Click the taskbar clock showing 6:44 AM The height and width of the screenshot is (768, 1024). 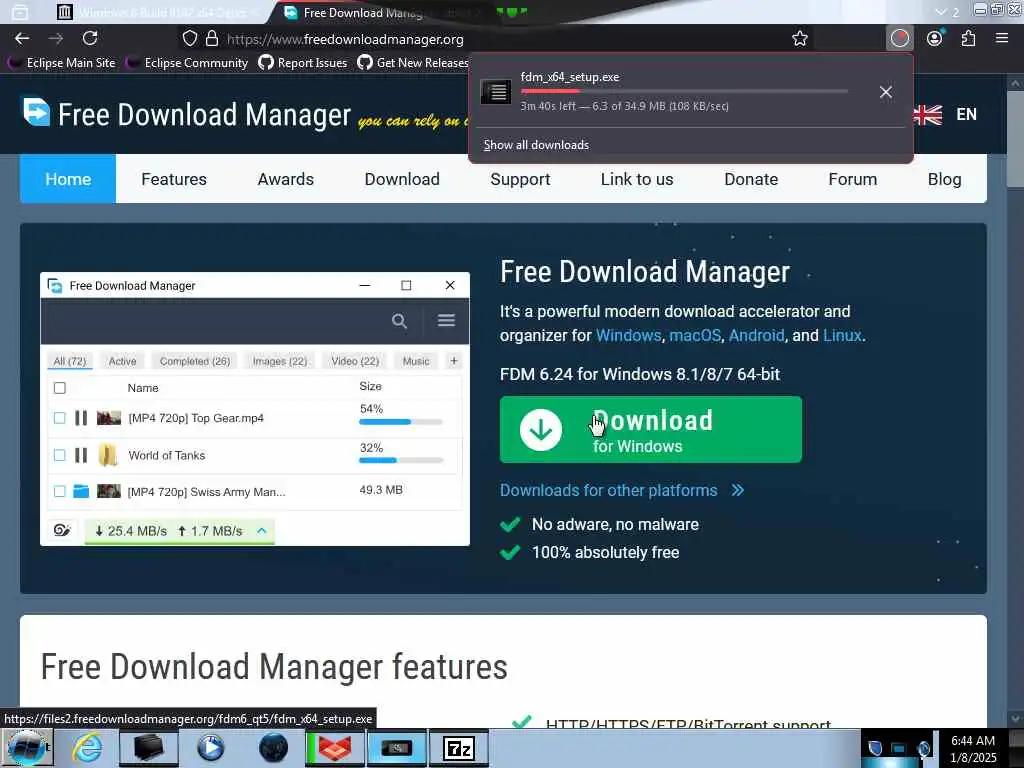973,748
